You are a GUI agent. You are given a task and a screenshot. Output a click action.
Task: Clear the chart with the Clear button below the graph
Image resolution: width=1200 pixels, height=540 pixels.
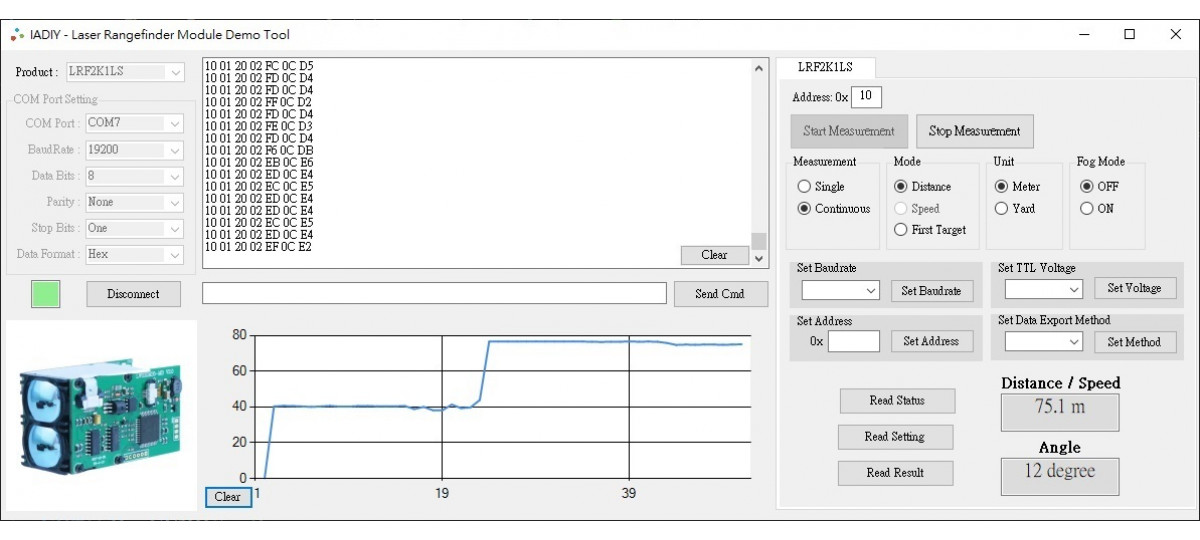click(x=228, y=497)
